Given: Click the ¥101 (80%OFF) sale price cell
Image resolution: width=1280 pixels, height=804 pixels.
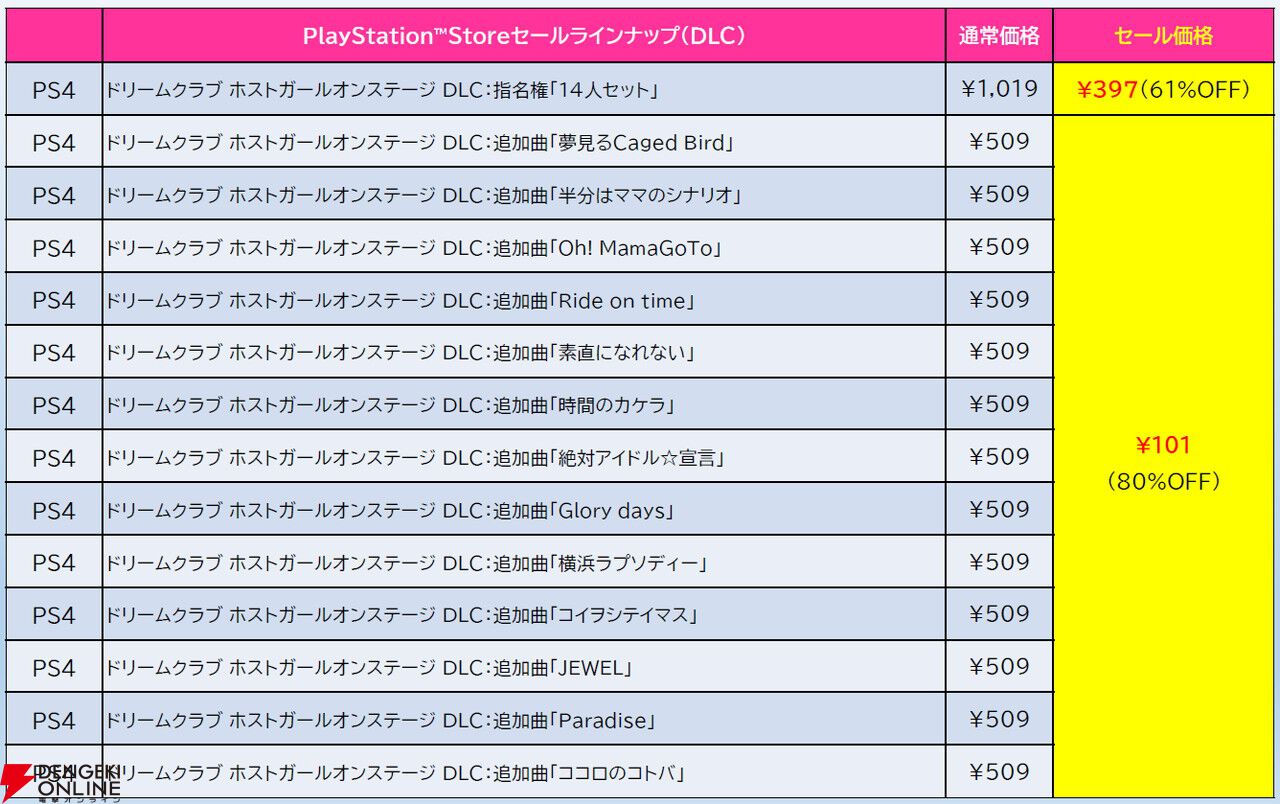Looking at the screenshot, I should 1163,463.
